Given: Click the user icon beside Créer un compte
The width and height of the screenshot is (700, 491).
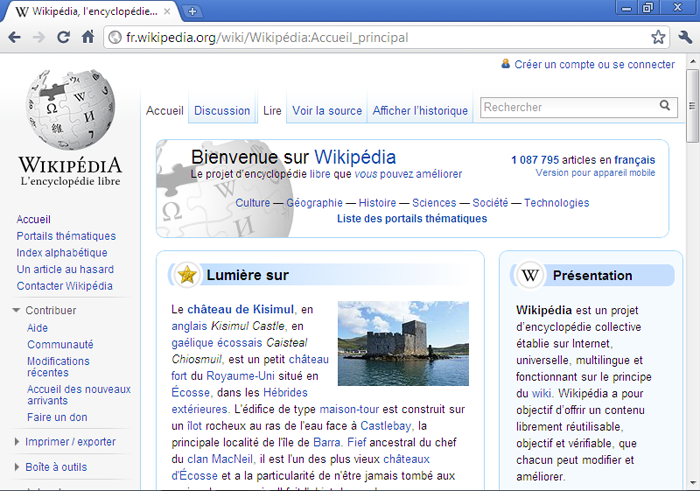Looking at the screenshot, I should click(505, 64).
